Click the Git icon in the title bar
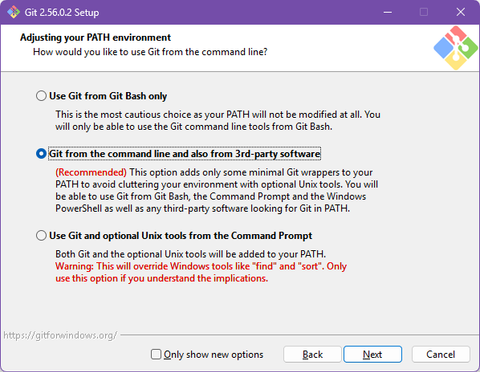Viewport: 480px width, 372px height. coord(14,12)
